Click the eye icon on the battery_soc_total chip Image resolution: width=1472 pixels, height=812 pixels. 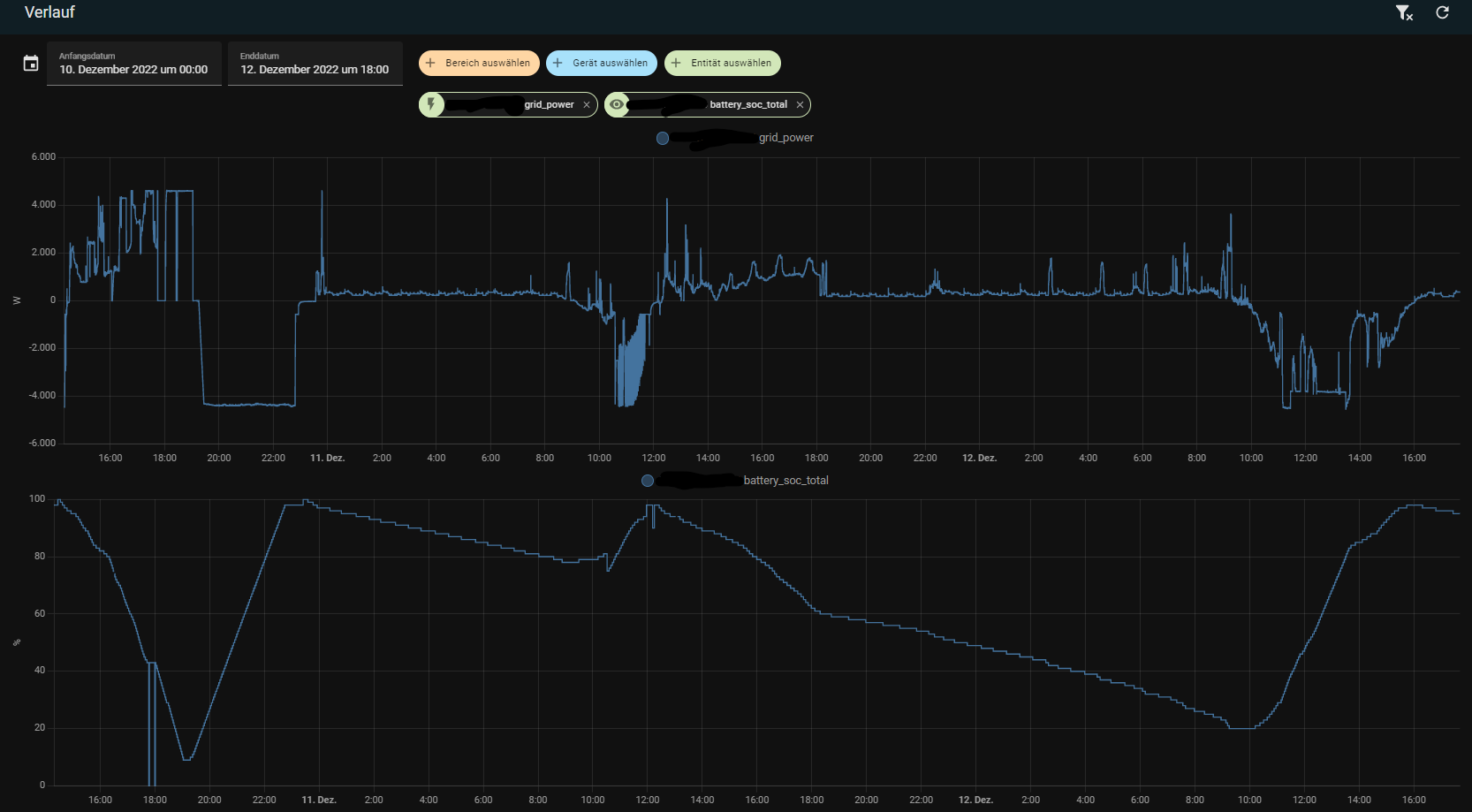(x=617, y=104)
